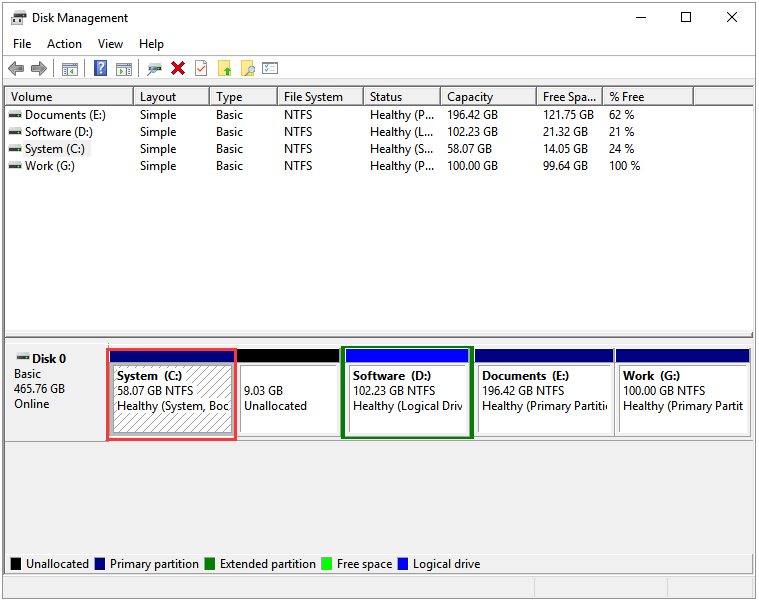The image size is (759, 604).
Task: Select Software (D:) in the volume list
Action: (59, 132)
